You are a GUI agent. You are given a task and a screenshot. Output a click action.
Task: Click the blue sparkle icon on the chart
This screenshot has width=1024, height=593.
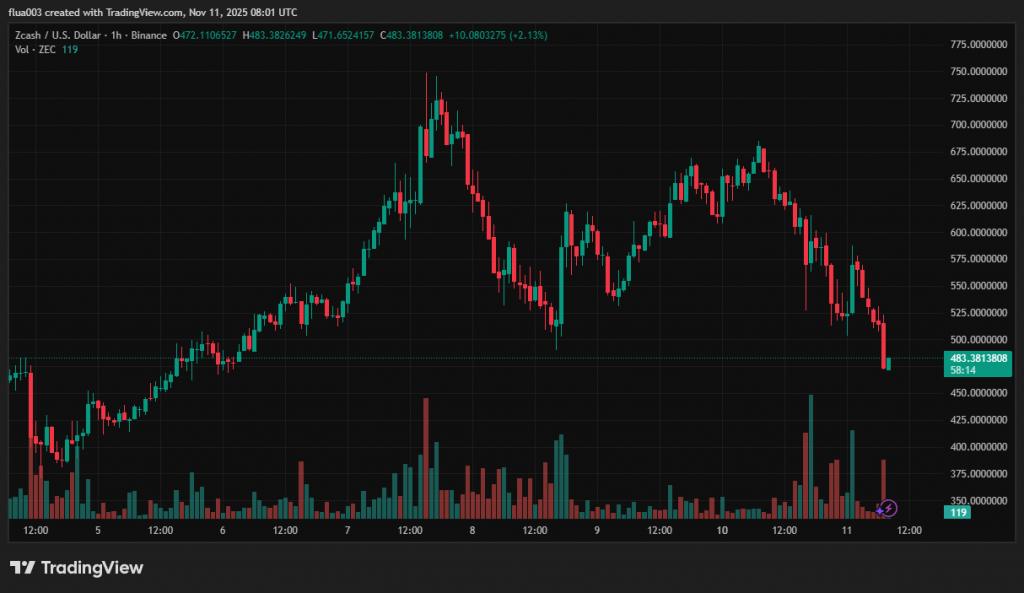click(x=879, y=510)
